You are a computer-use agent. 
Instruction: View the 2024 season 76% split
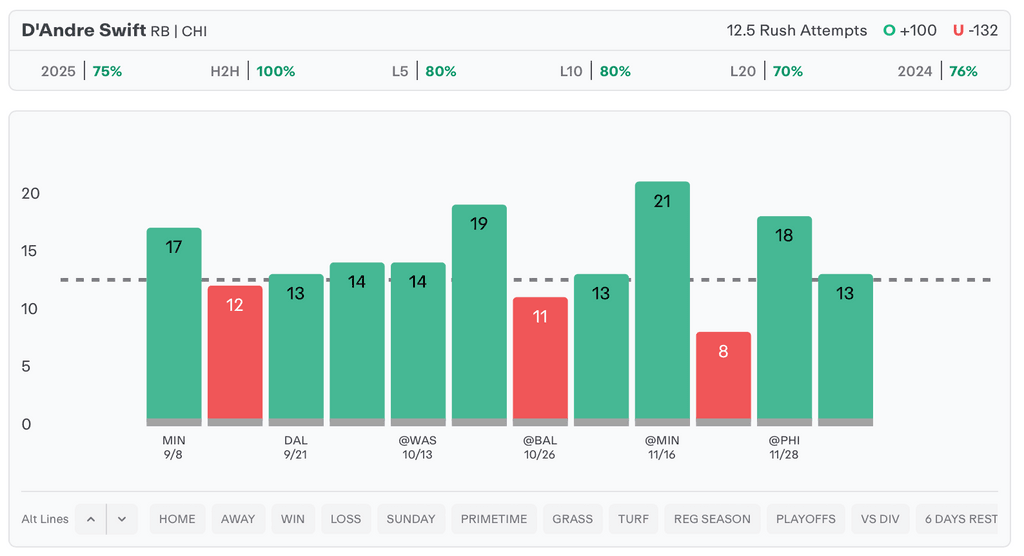pyautogui.click(x=937, y=71)
